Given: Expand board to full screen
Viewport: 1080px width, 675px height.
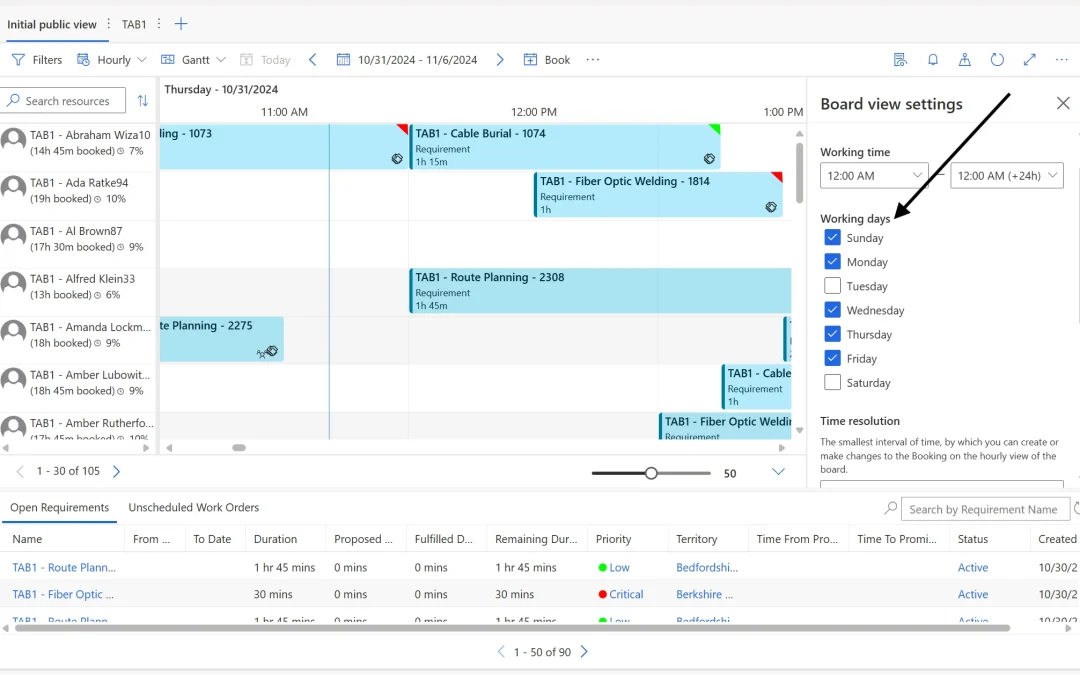Looking at the screenshot, I should click(1030, 60).
